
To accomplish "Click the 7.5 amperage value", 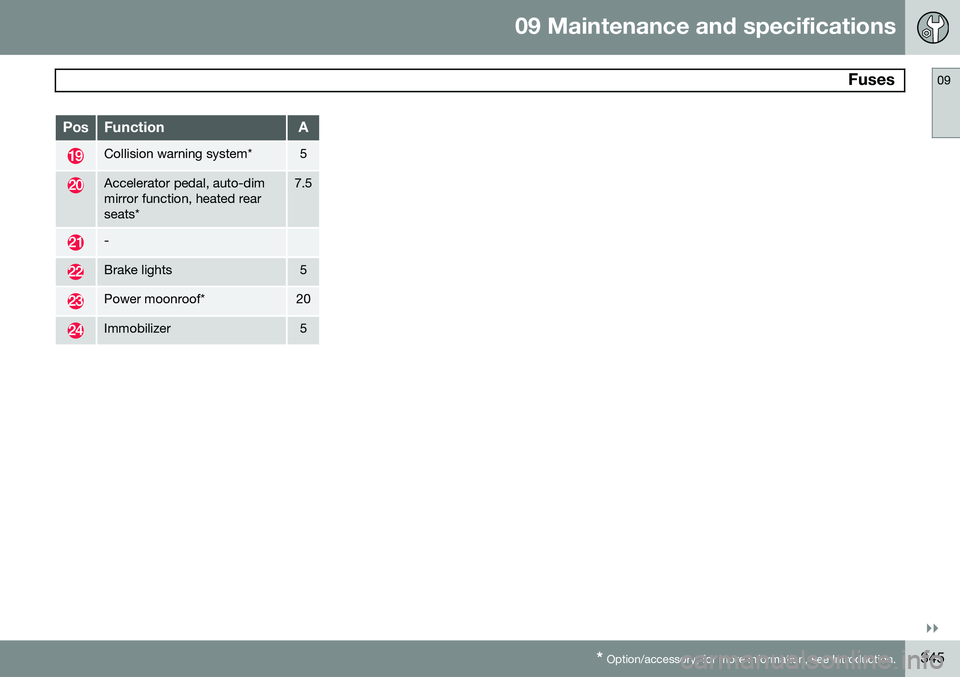I will [x=303, y=183].
